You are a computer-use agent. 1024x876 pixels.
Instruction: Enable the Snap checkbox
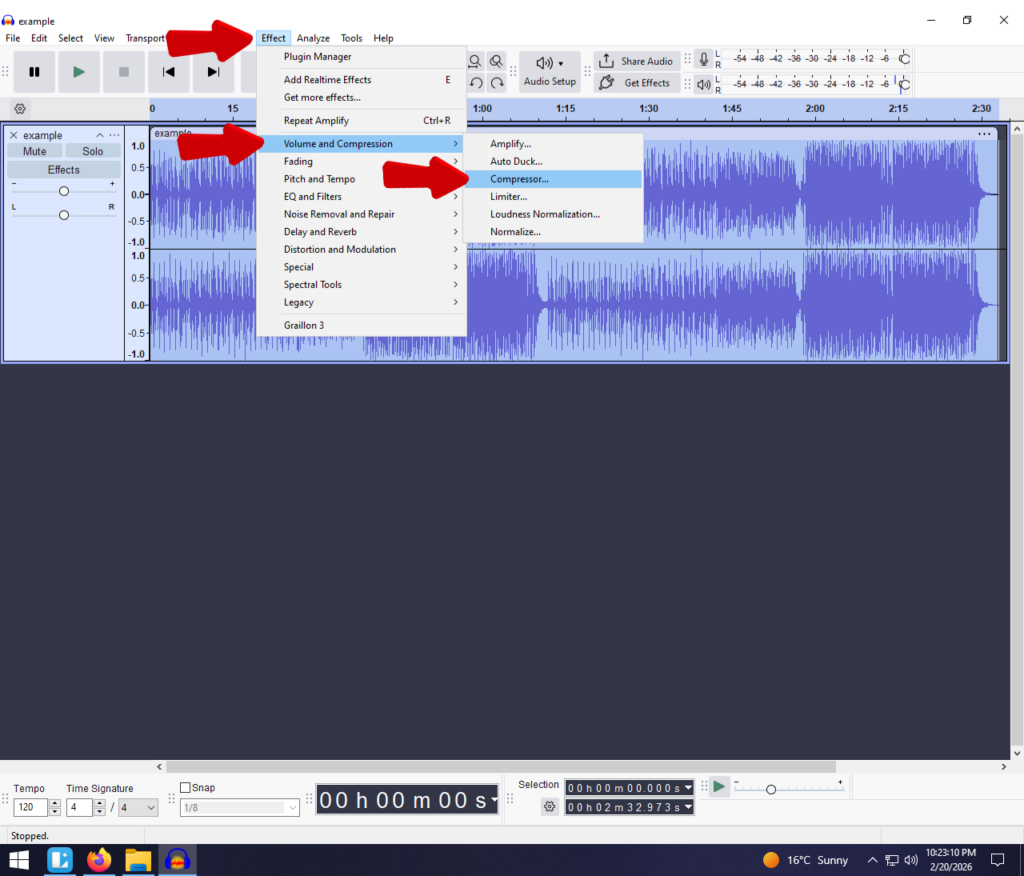[185, 788]
